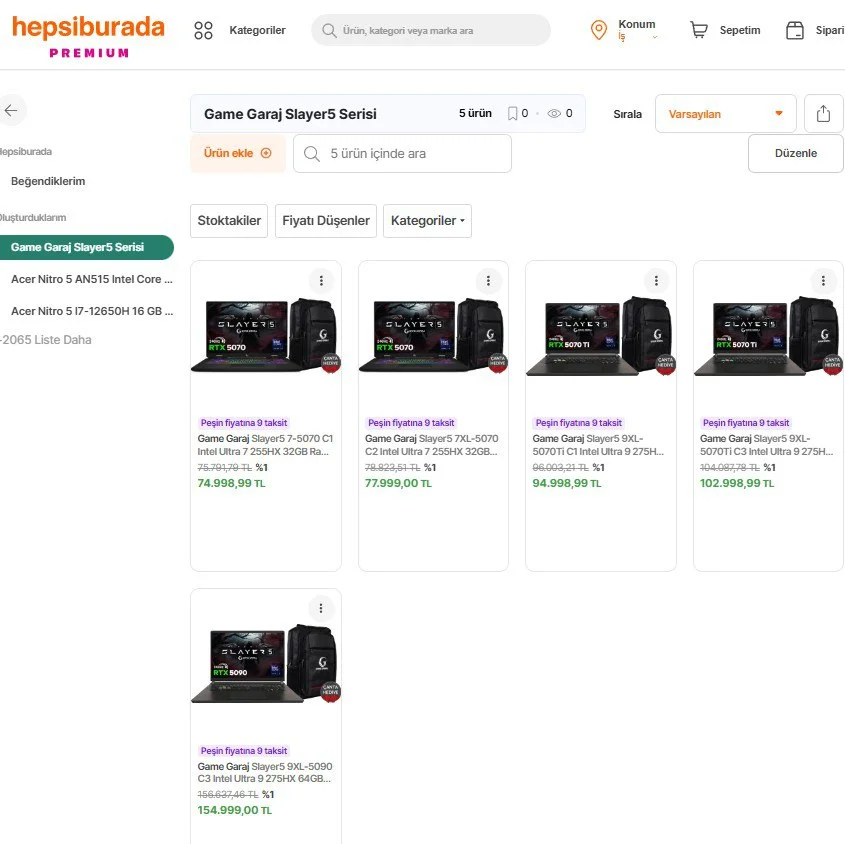Open three-dot menu on Slayer5 9XL-5090 card
The image size is (845, 844).
pos(320,608)
